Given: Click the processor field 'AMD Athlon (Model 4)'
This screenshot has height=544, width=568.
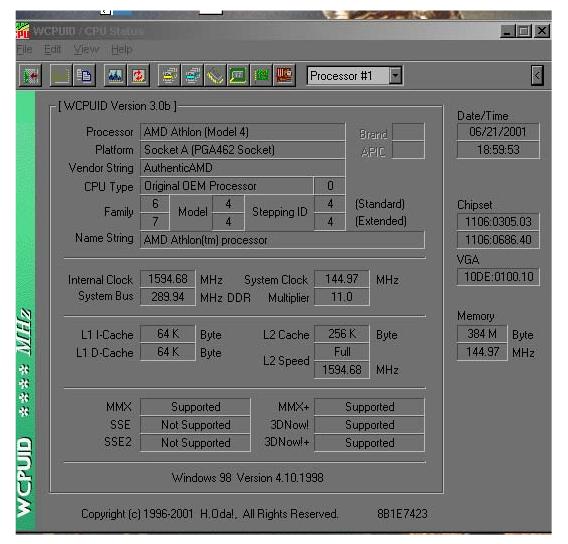Looking at the screenshot, I should tap(242, 132).
